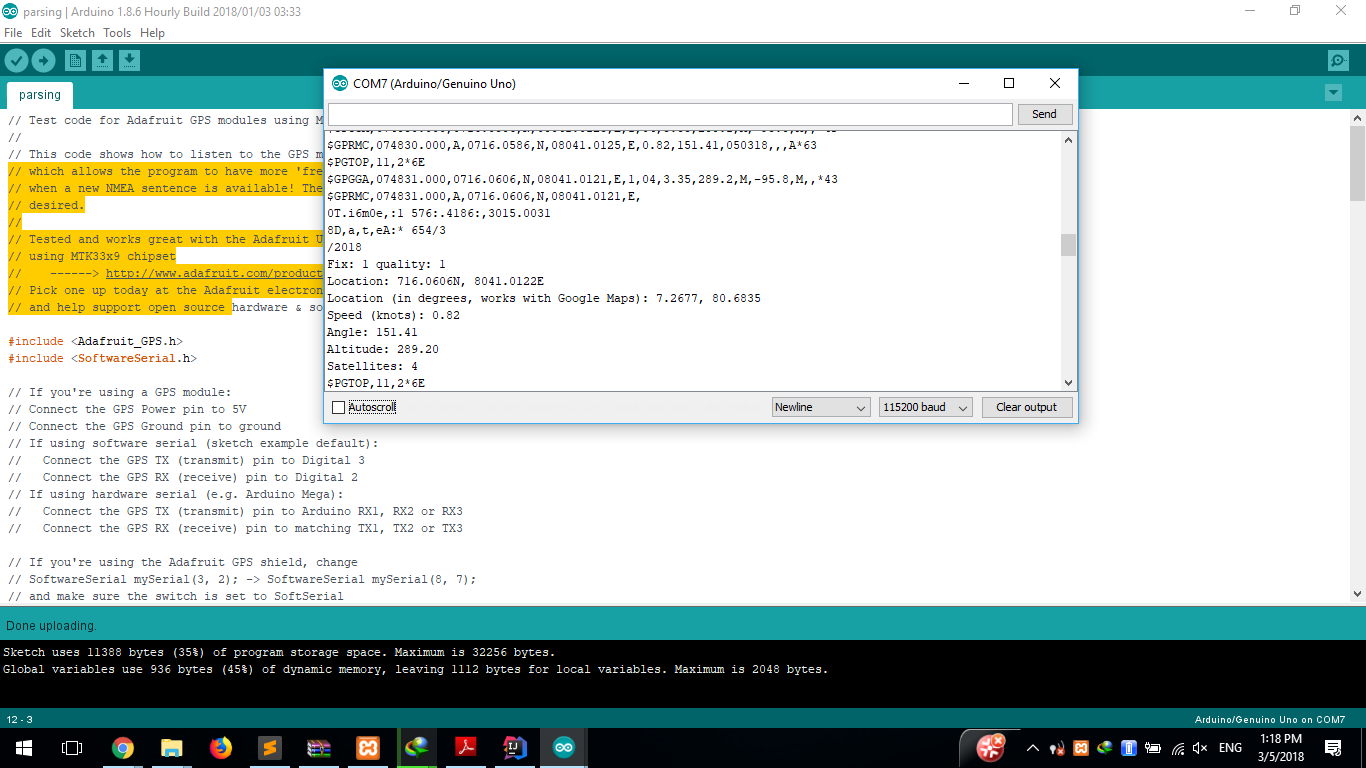
Task: Open IntelliJ IDEA from the taskbar
Action: coord(515,748)
